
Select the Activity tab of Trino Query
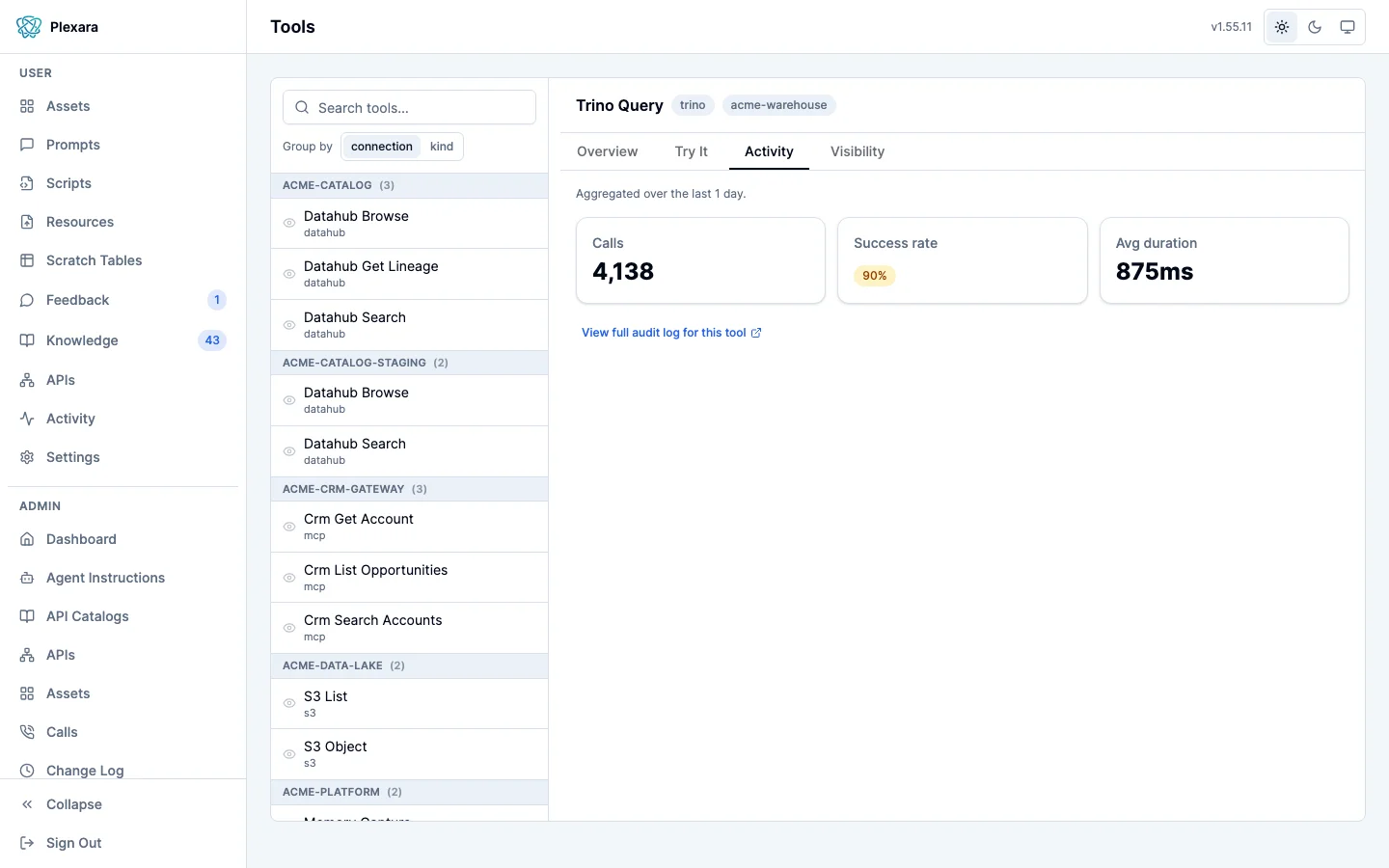point(769,151)
